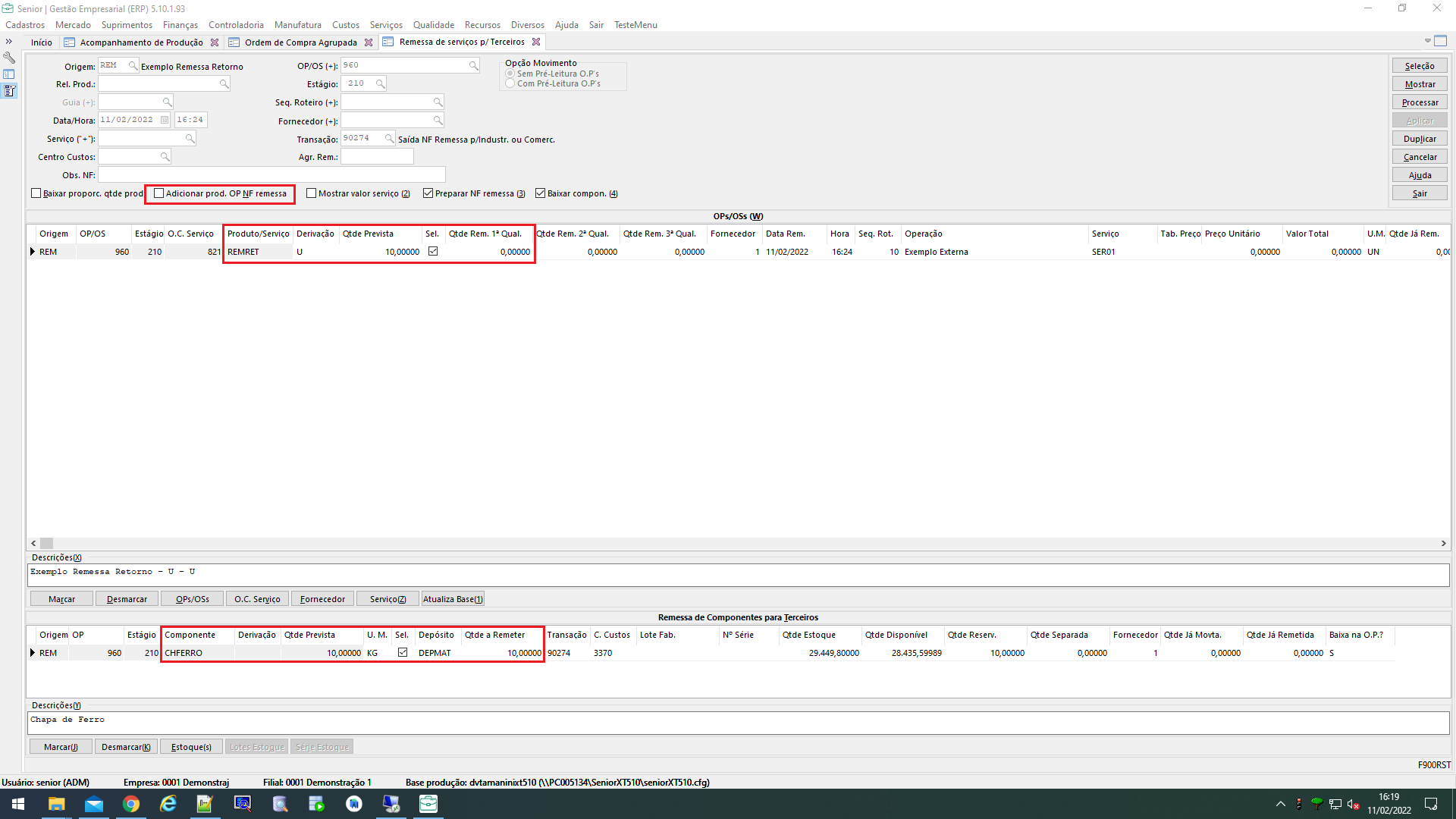This screenshot has width=1456, height=819.
Task: Click the Origem field magnifier lookup icon
Action: click(x=133, y=66)
